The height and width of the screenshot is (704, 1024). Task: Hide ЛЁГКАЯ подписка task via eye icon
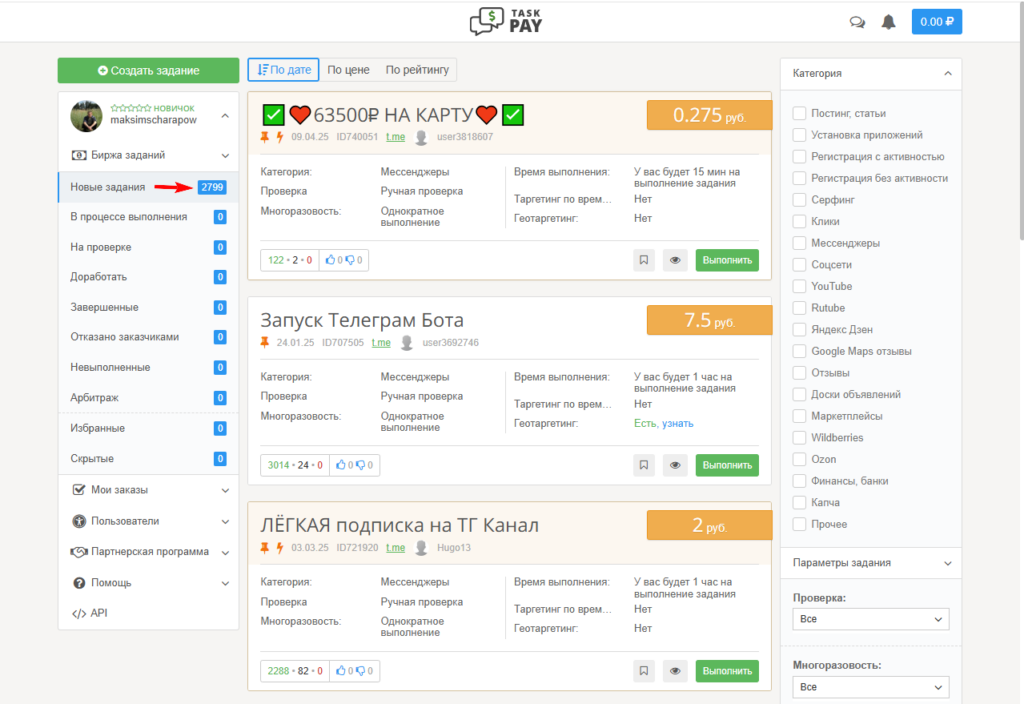(x=675, y=671)
